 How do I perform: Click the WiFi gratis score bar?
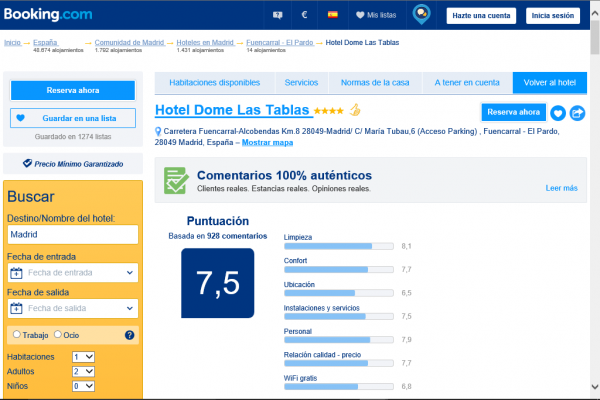[339, 387]
